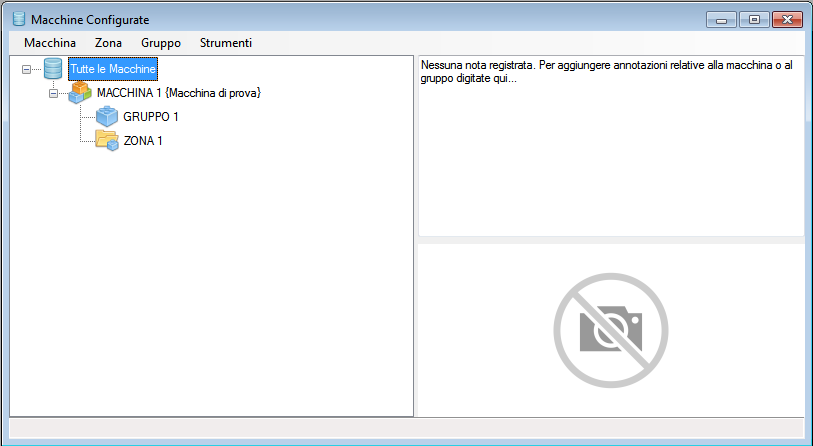The width and height of the screenshot is (813, 446).
Task: Click into the notes text area
Action: tap(611, 146)
